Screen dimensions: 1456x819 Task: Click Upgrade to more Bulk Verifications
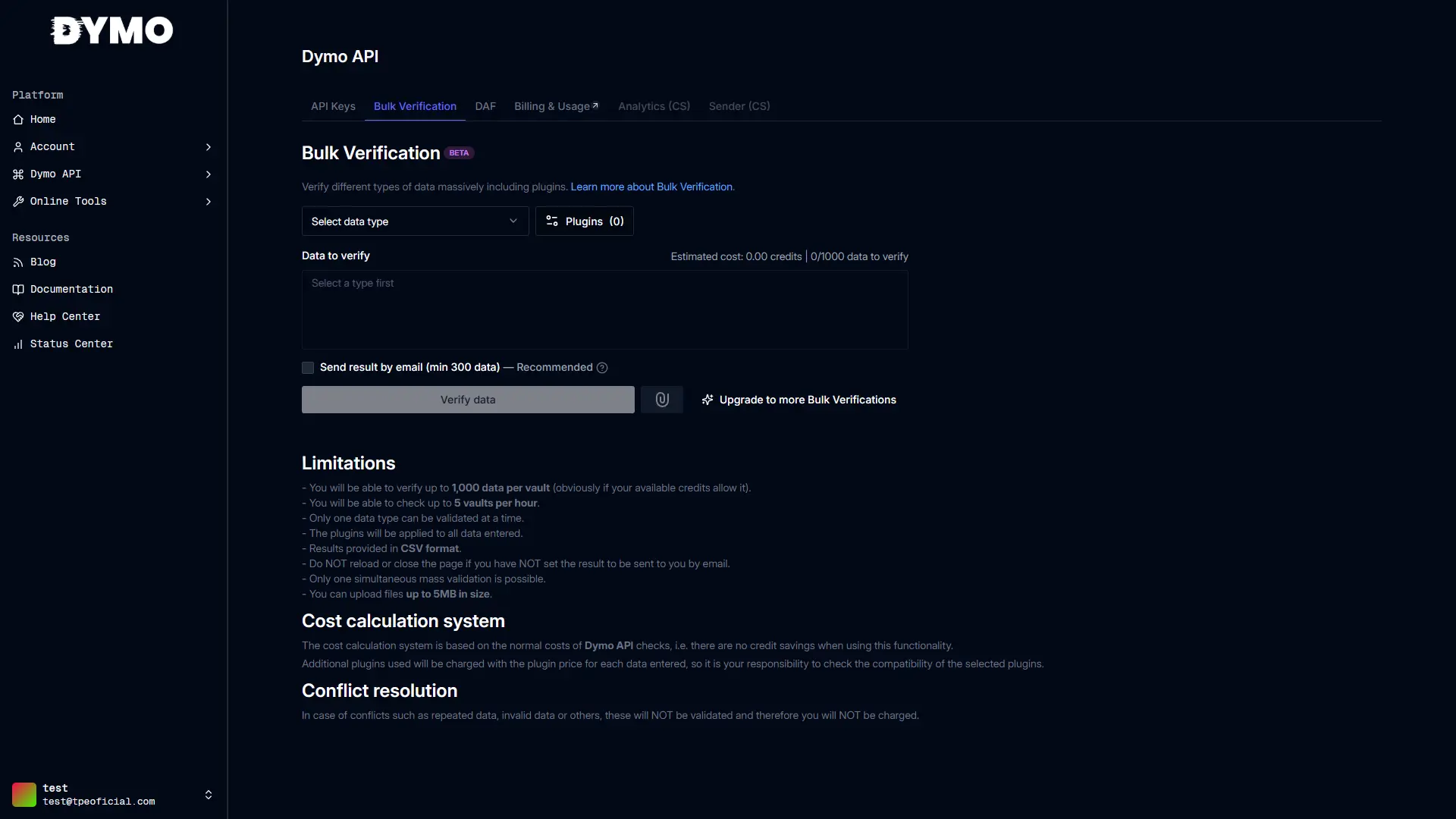(x=799, y=400)
